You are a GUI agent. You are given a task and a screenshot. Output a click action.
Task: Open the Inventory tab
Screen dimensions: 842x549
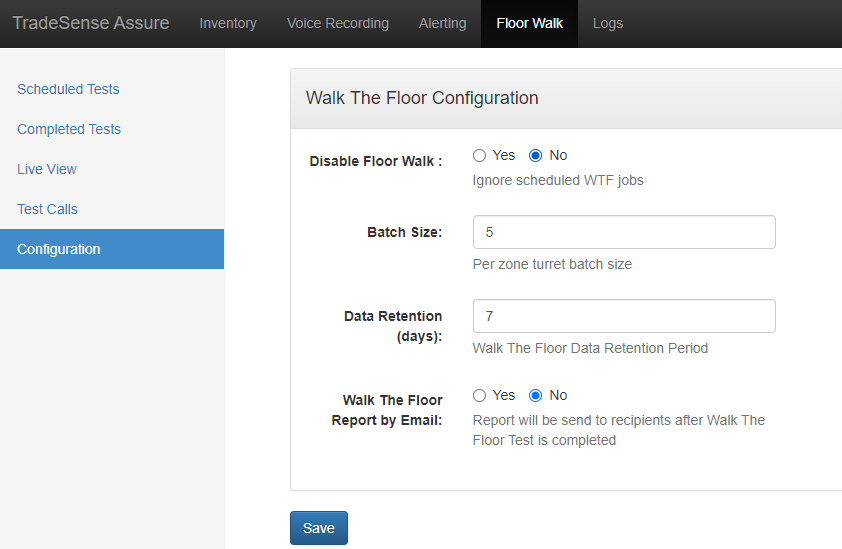tap(228, 23)
